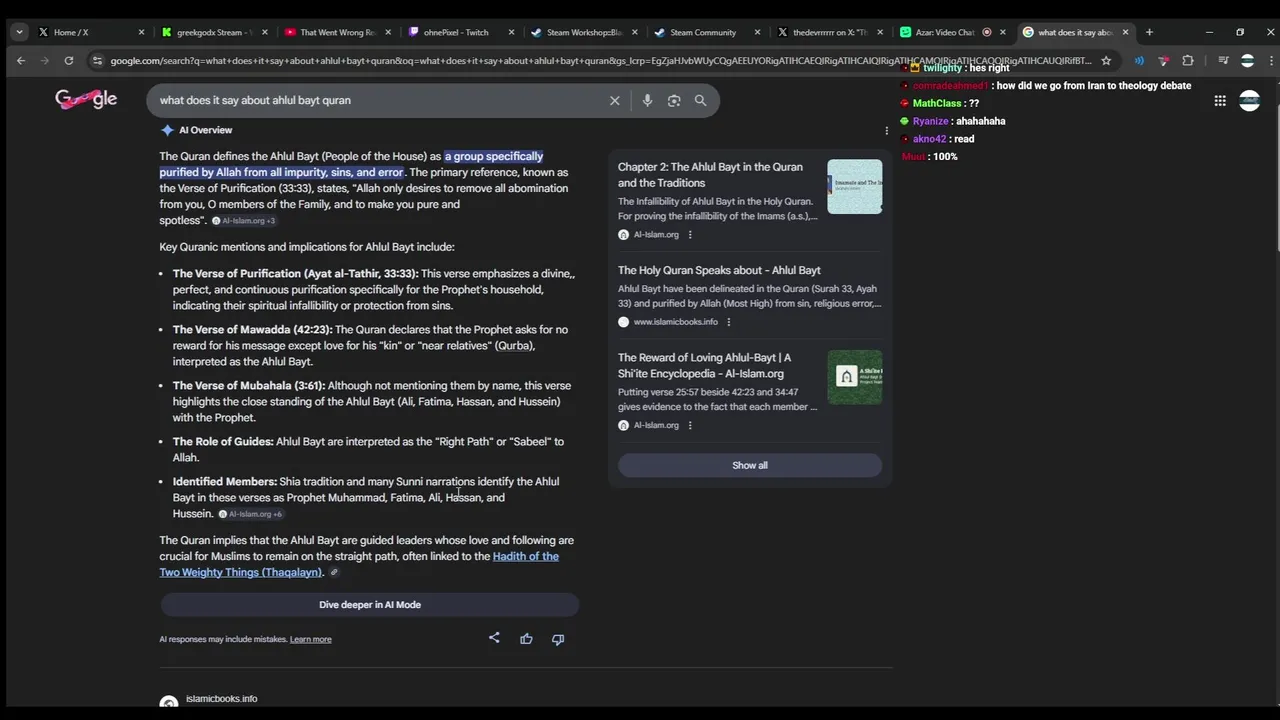Click the link icon after Thaqalayn

[x=334, y=572]
